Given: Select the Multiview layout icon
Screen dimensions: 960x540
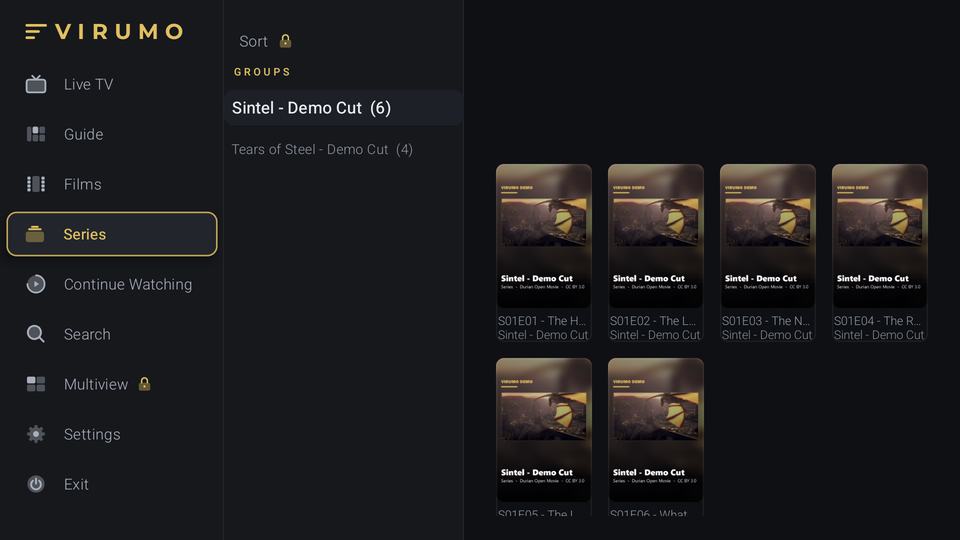Looking at the screenshot, I should click(x=36, y=384).
